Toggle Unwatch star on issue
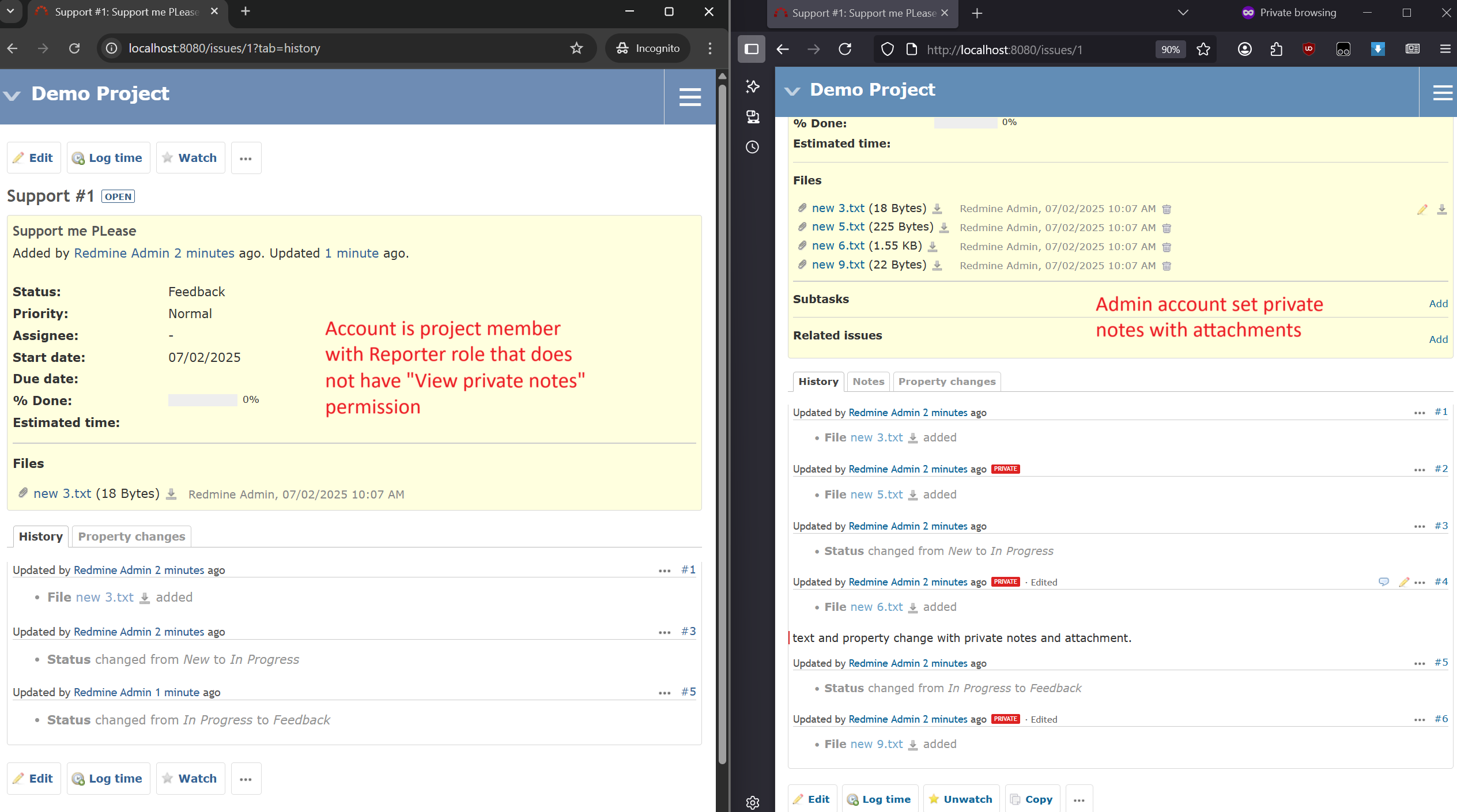 (960, 799)
